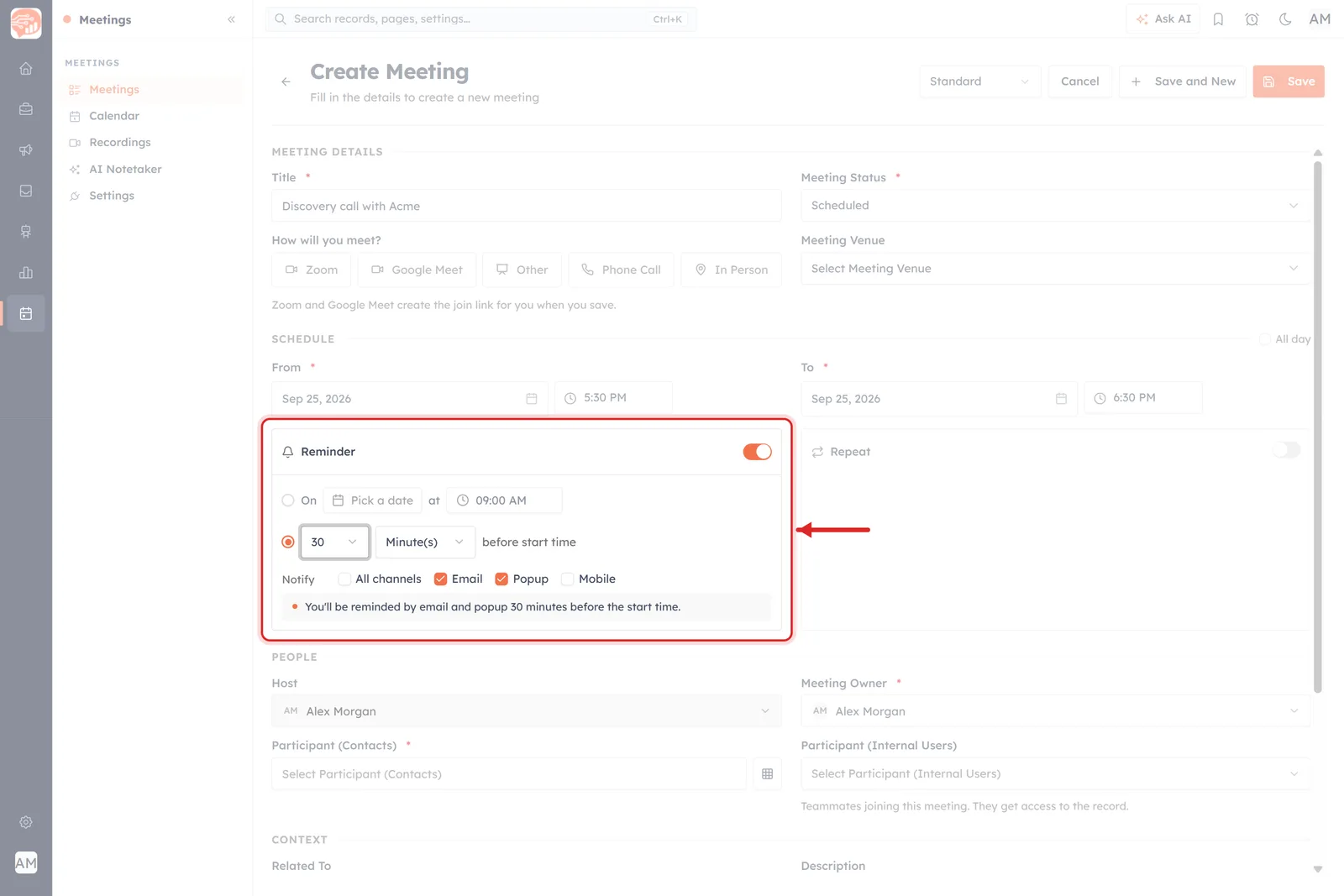Click the 09:00 AM reminder time field
The height and width of the screenshot is (896, 1344).
click(x=504, y=500)
